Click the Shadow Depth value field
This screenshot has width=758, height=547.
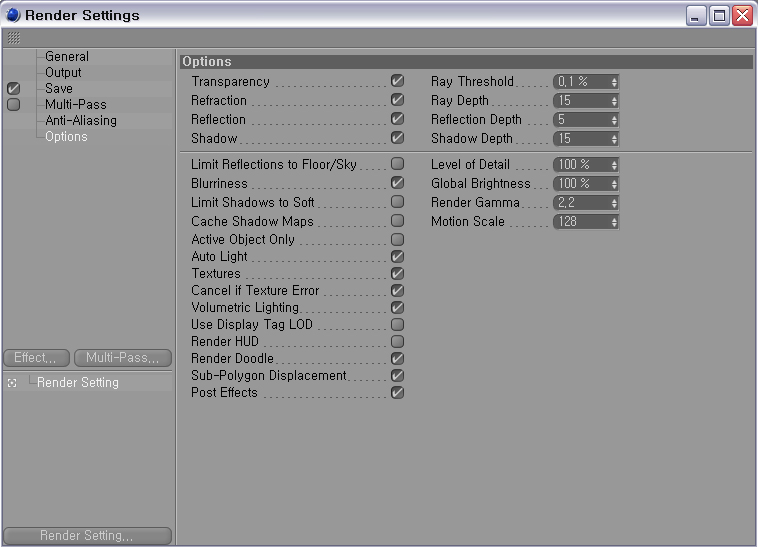coord(582,139)
